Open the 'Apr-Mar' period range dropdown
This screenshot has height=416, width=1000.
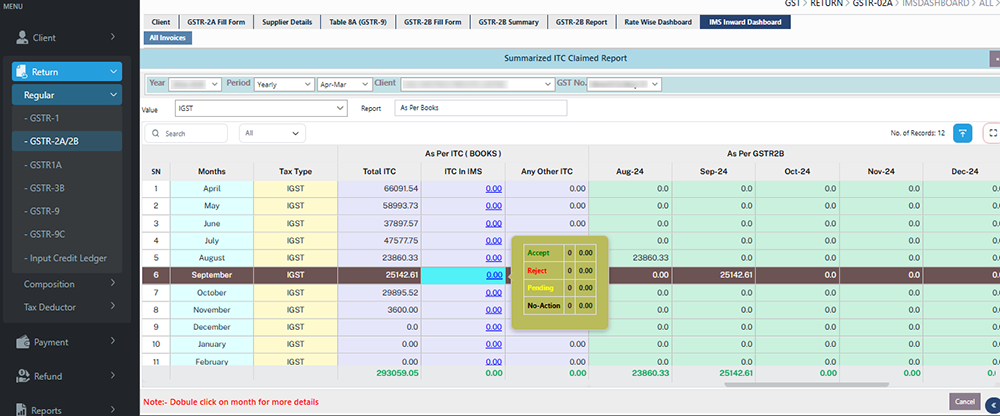pyautogui.click(x=343, y=84)
